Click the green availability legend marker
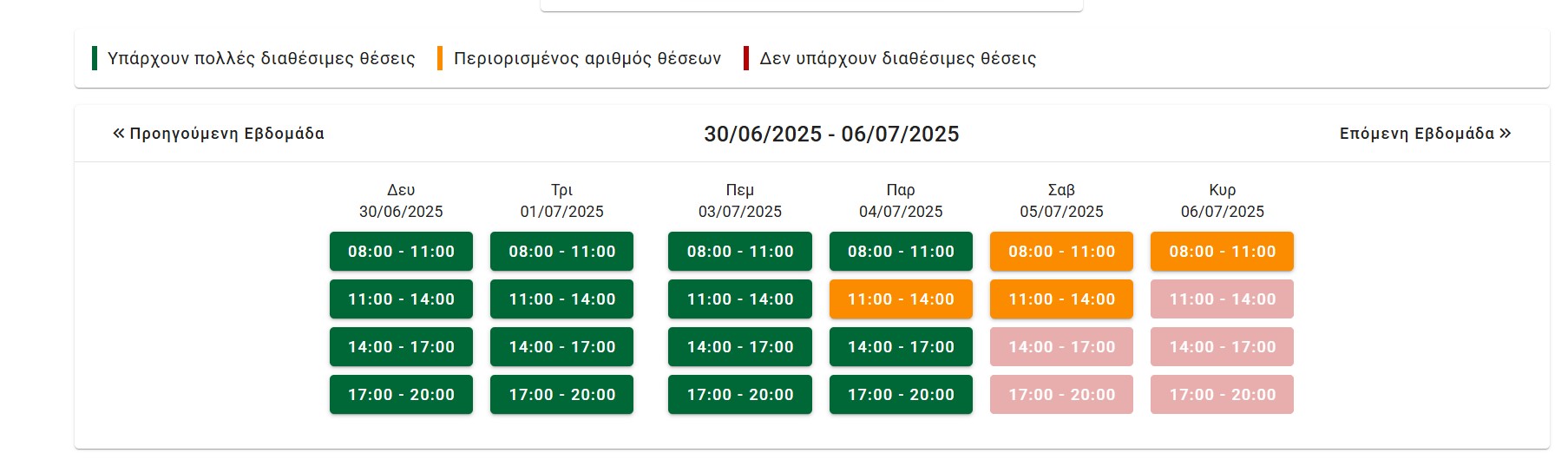The height and width of the screenshot is (466, 1568). (95, 58)
